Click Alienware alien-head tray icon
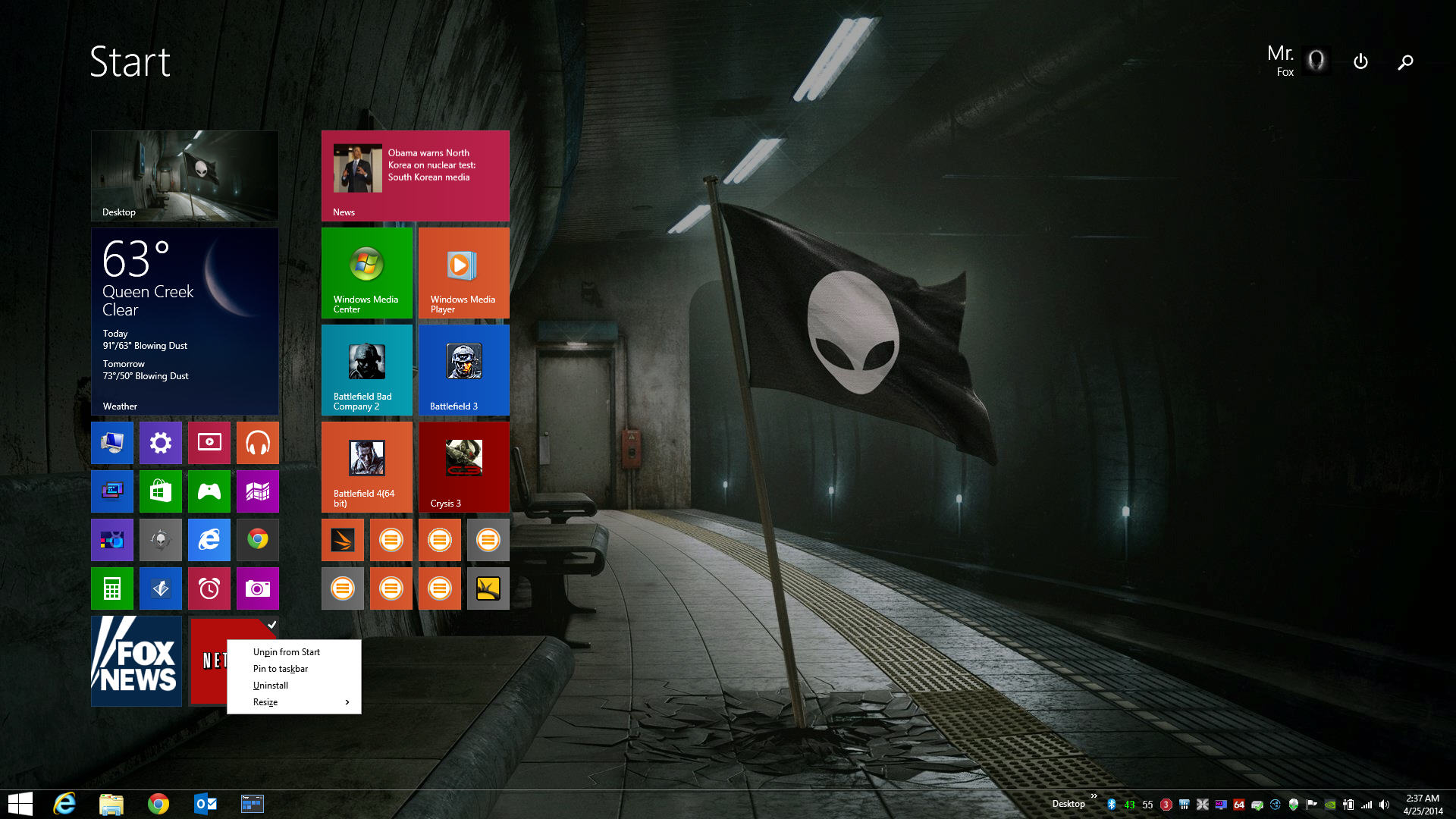The image size is (1456, 819). pyautogui.click(x=1294, y=805)
